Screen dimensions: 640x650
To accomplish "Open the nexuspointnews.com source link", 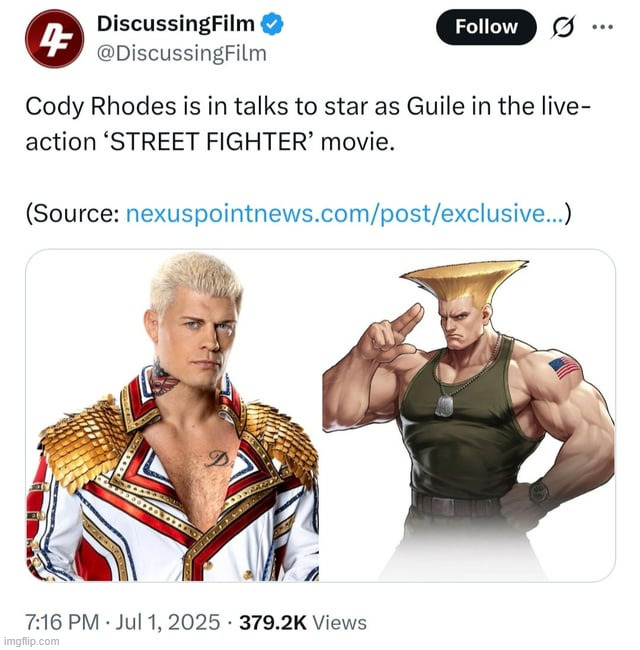I will [x=345, y=214].
